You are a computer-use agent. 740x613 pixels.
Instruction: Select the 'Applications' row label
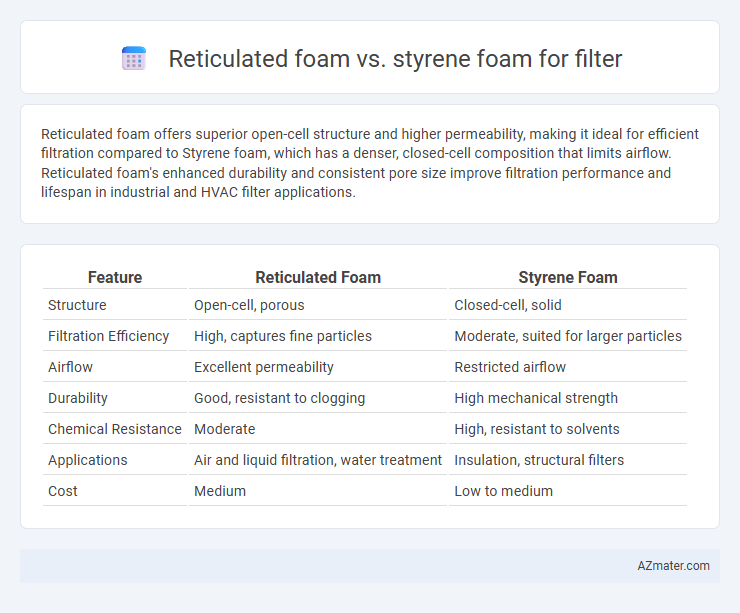(88, 460)
